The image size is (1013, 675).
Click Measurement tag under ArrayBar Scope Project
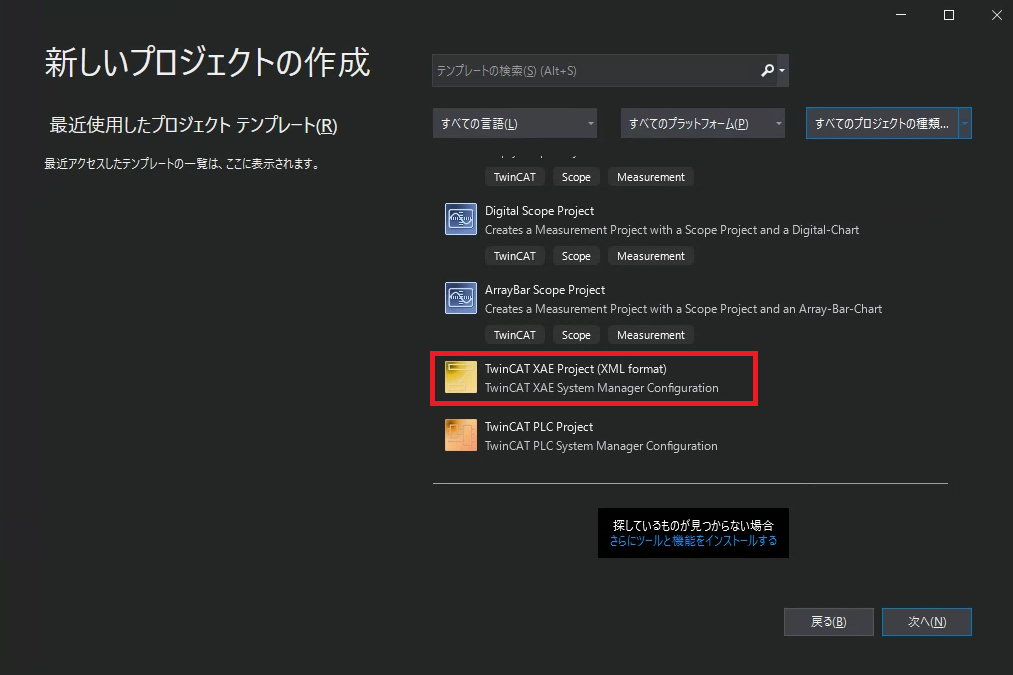651,335
